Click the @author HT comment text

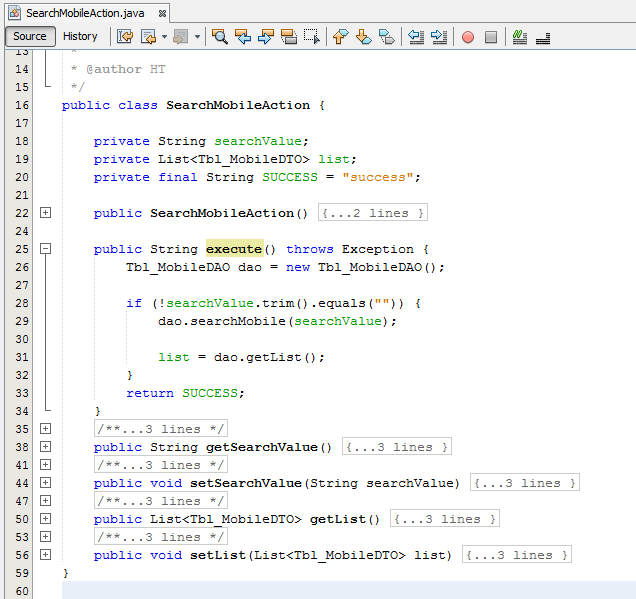126,69
